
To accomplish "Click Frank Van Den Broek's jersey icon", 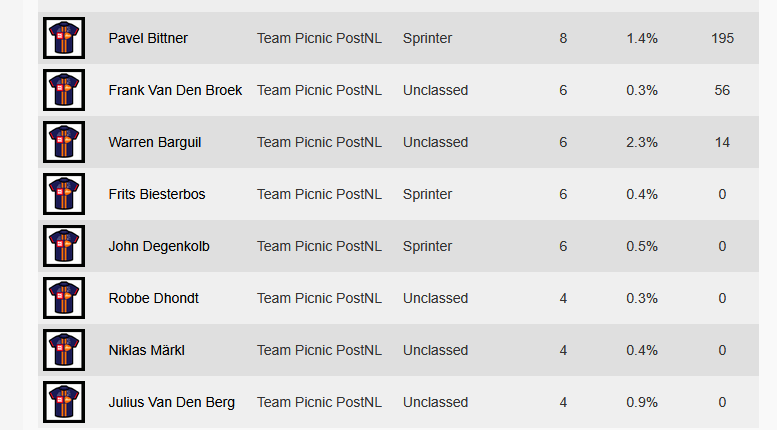I will coord(64,90).
